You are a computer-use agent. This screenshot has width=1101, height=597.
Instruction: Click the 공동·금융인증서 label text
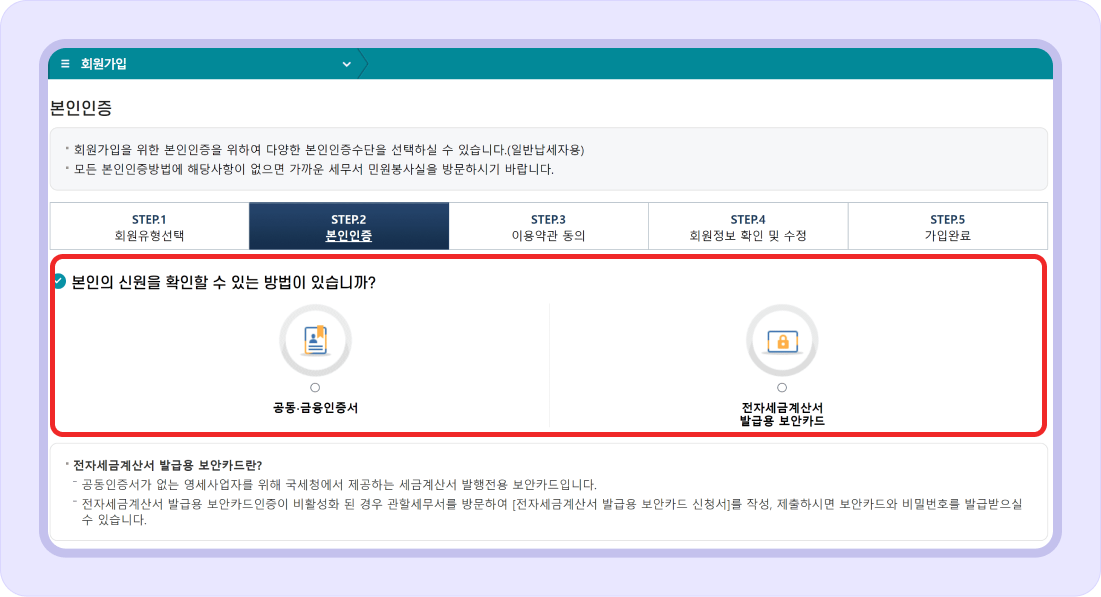[316, 406]
